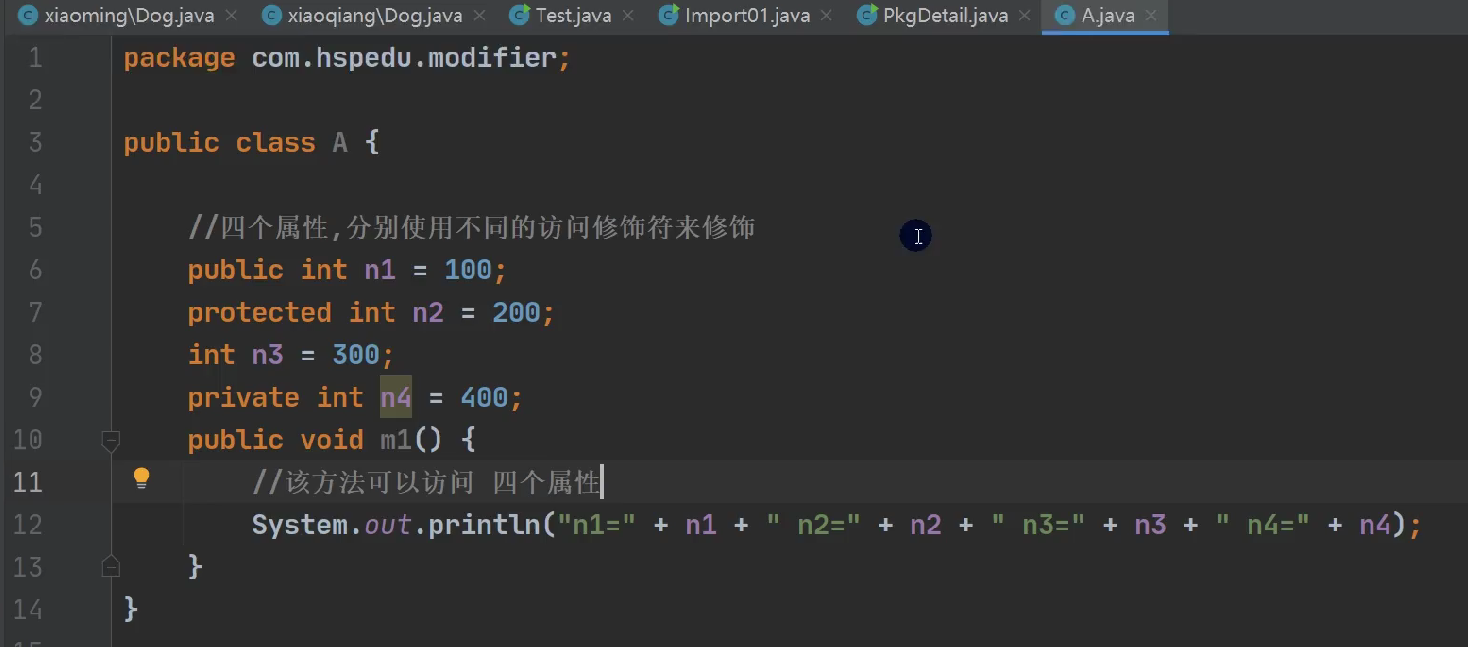This screenshot has height=647, width=1468.
Task: Click the class icon on A.java tab
Action: 1066,16
